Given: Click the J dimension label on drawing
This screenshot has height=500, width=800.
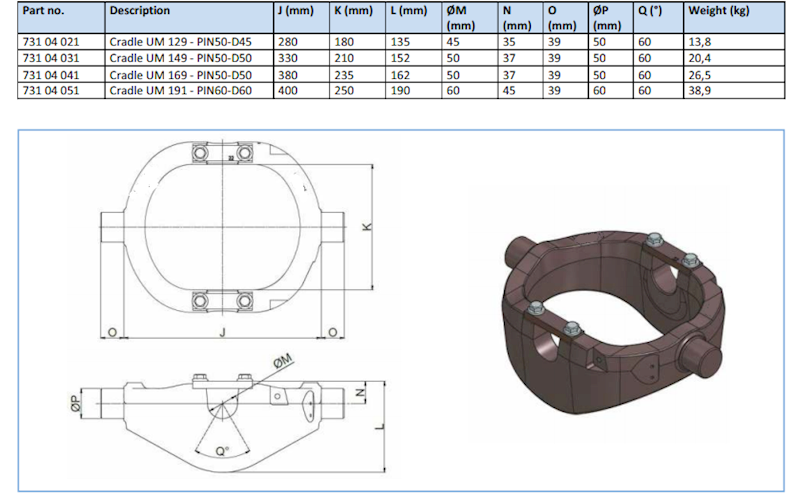Looking at the screenshot, I should coord(222,333).
